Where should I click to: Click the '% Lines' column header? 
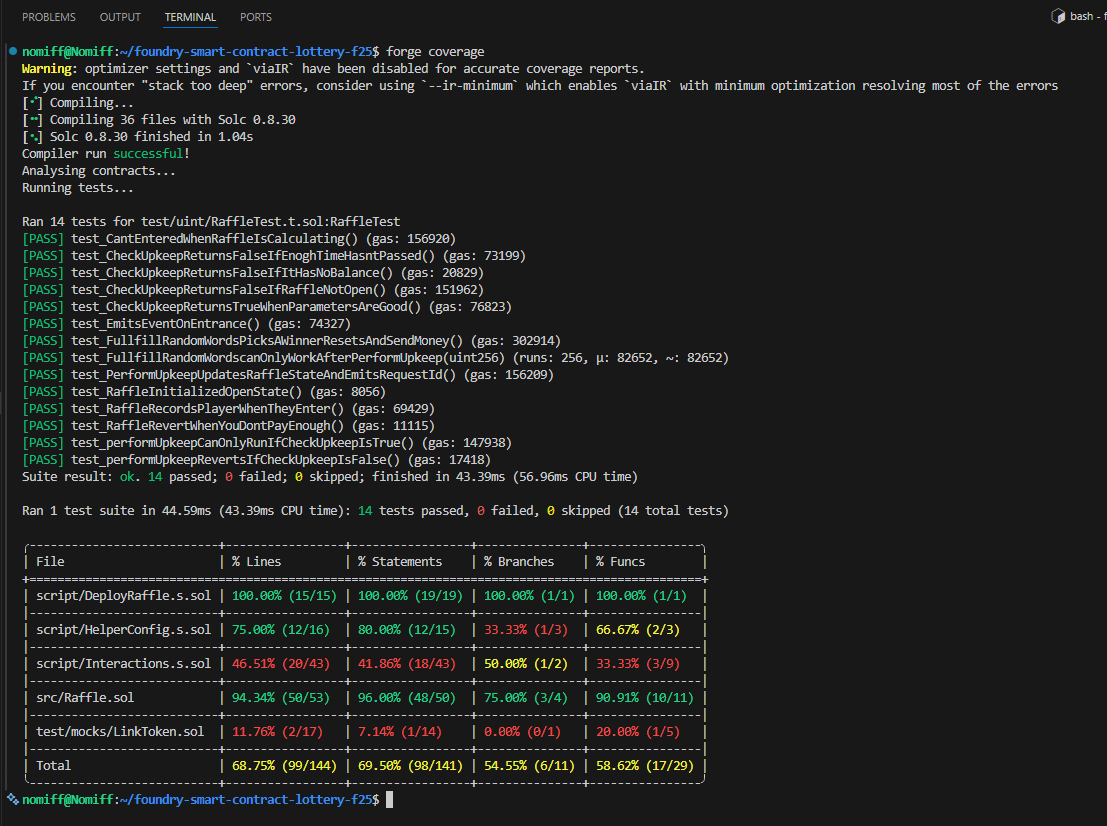(x=256, y=561)
